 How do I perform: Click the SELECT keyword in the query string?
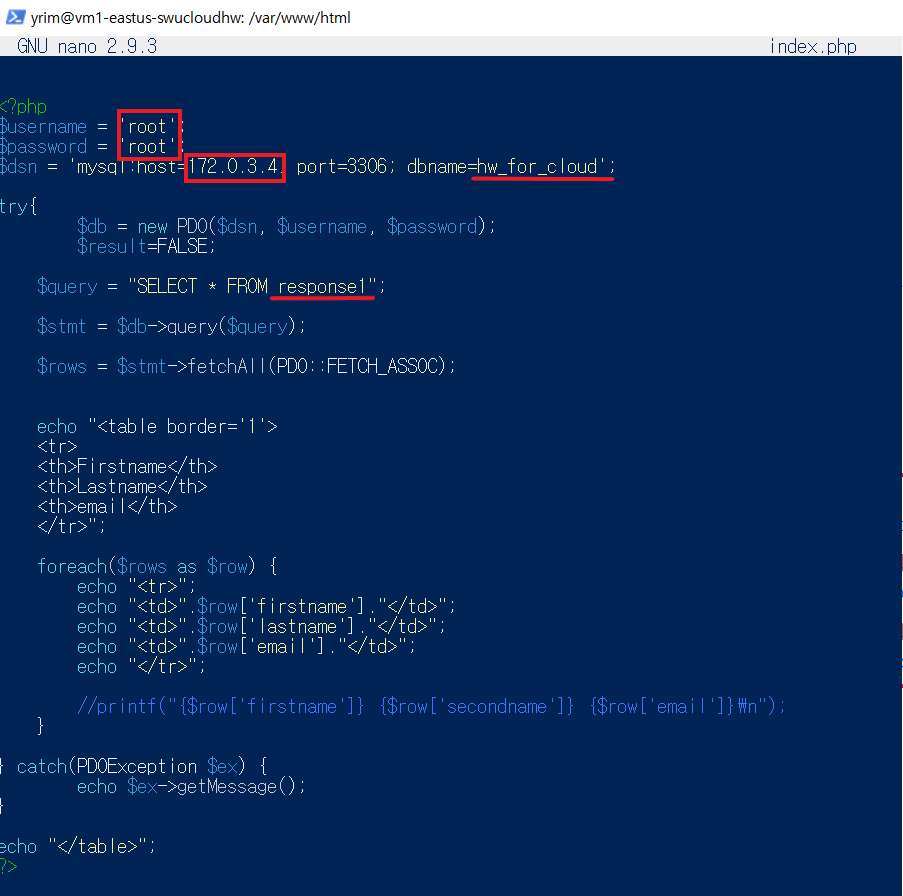pyautogui.click(x=167, y=286)
